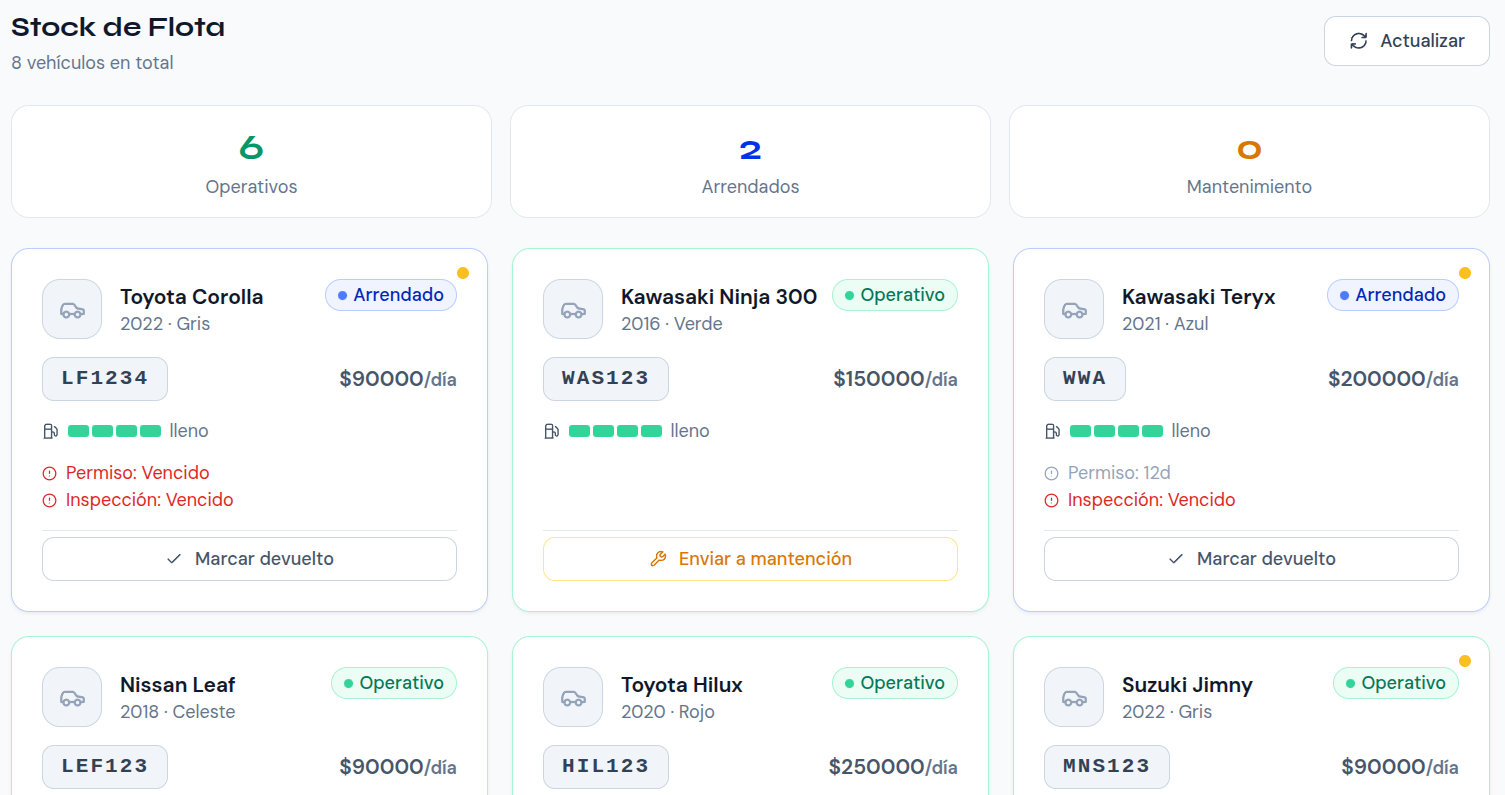1505x795 pixels.
Task: Click the Mantenimiento summary card
Action: 1249,162
